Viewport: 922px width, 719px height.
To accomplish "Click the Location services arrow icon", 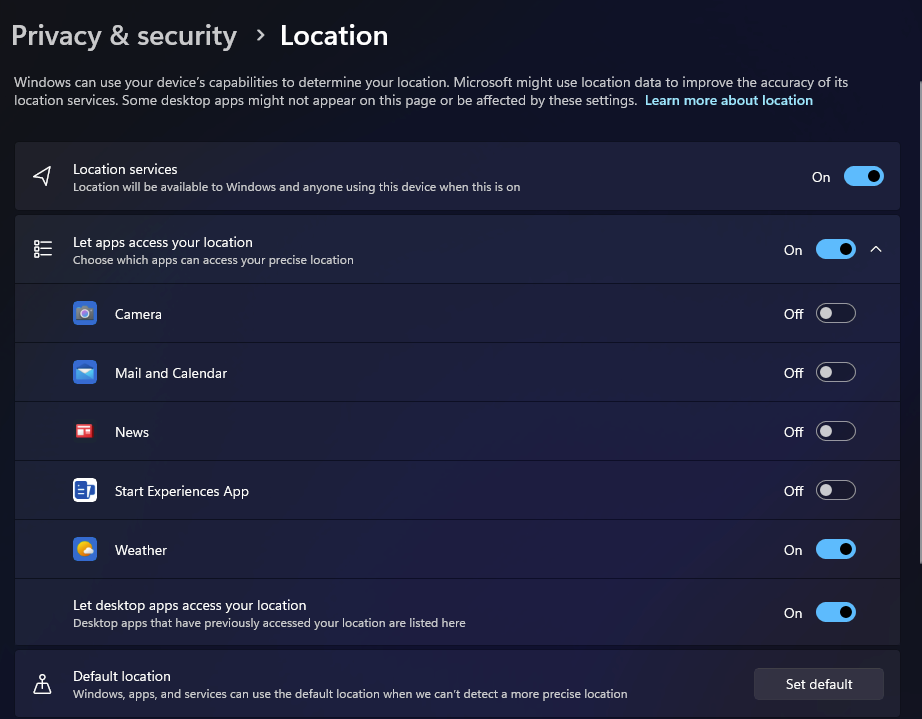I will click(x=42, y=176).
